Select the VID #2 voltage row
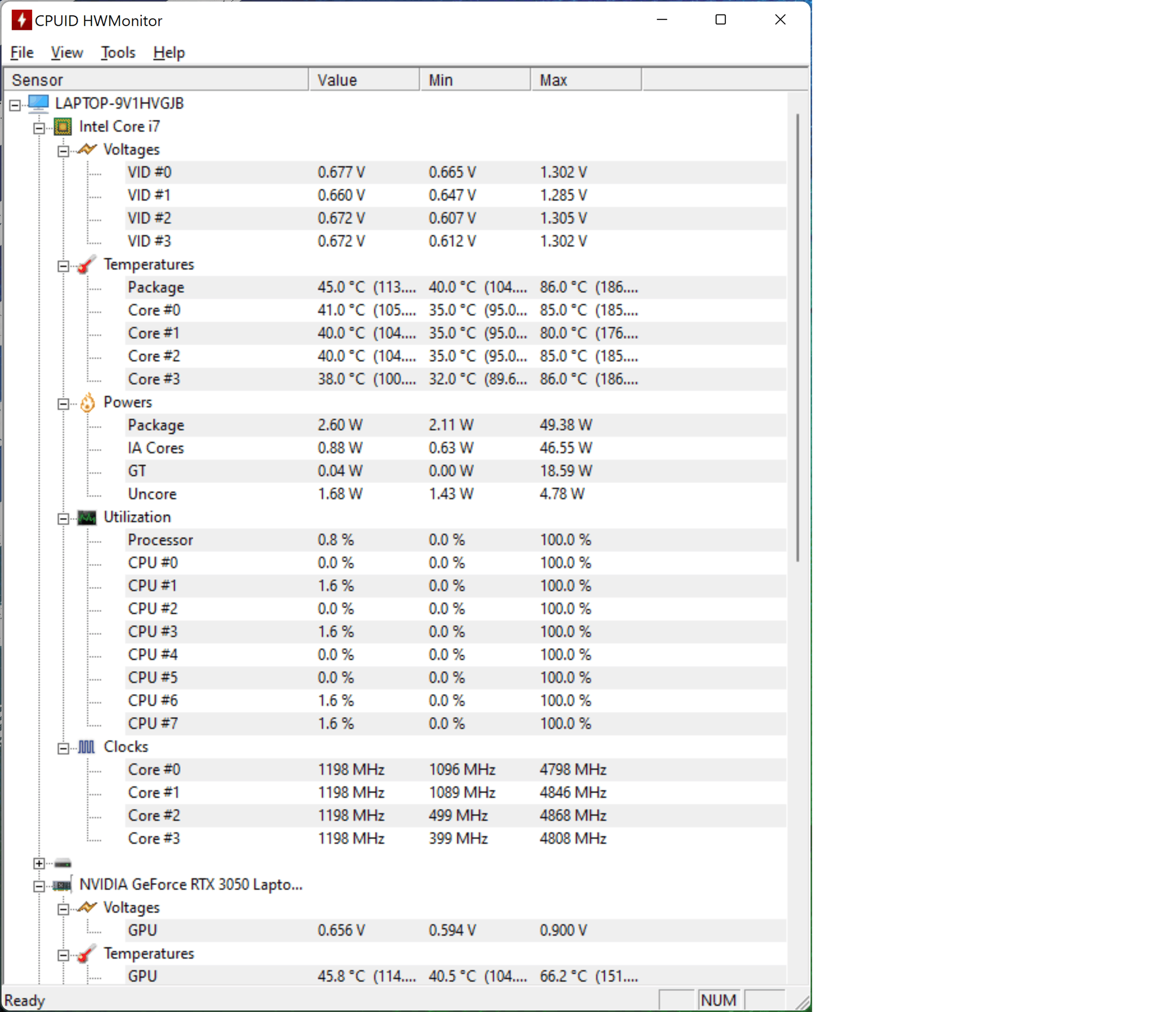Viewport: 1176px width, 1012px height. (456, 218)
